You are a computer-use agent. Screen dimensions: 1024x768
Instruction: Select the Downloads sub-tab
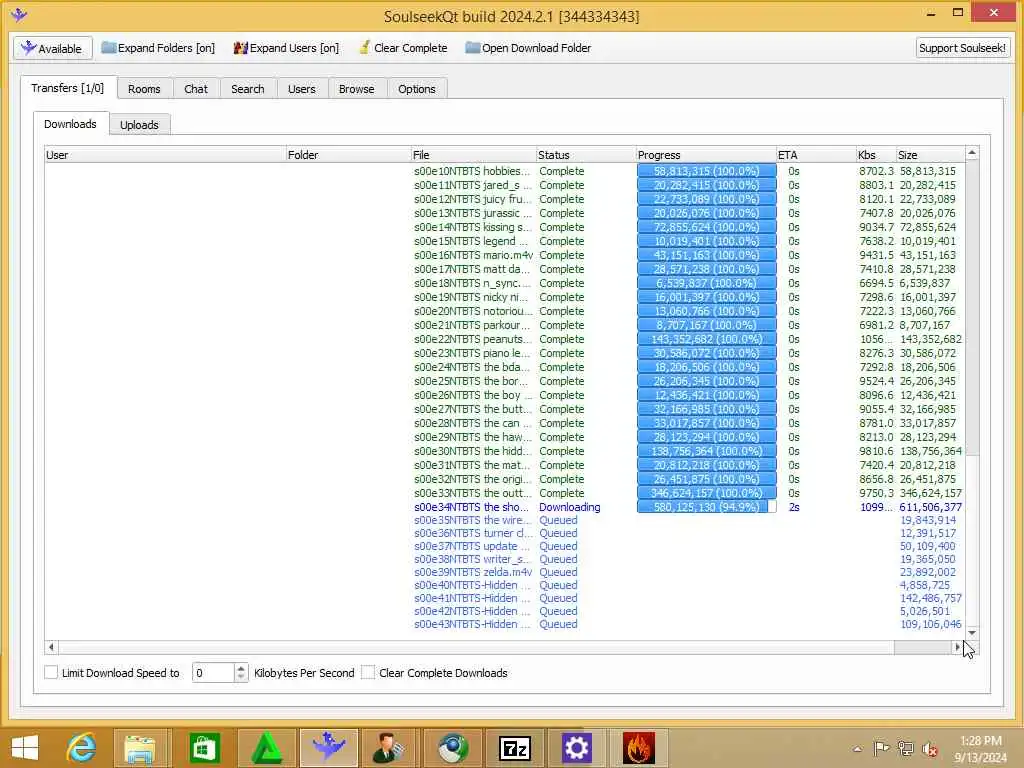[71, 124]
